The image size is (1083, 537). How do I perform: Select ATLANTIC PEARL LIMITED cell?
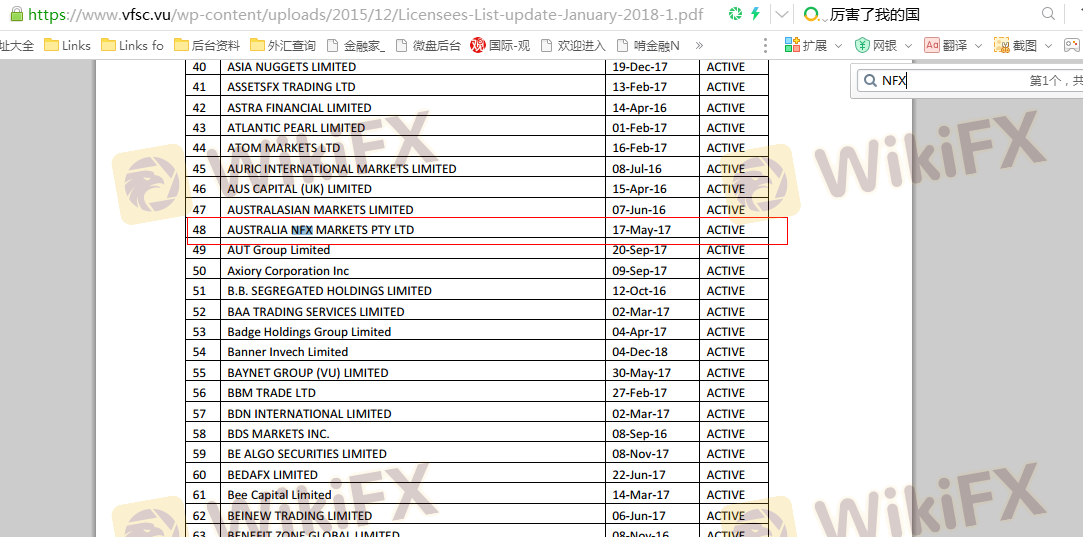tap(412, 128)
